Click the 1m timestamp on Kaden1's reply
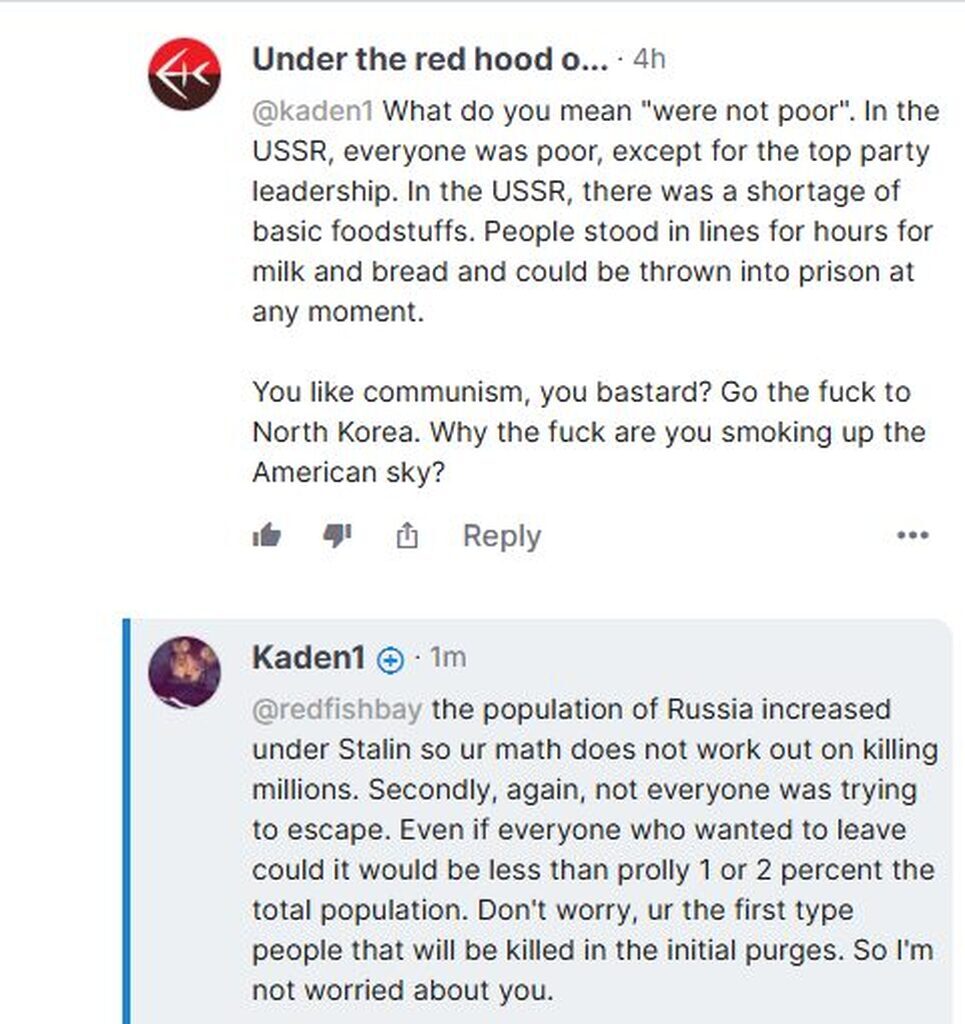 click(448, 657)
